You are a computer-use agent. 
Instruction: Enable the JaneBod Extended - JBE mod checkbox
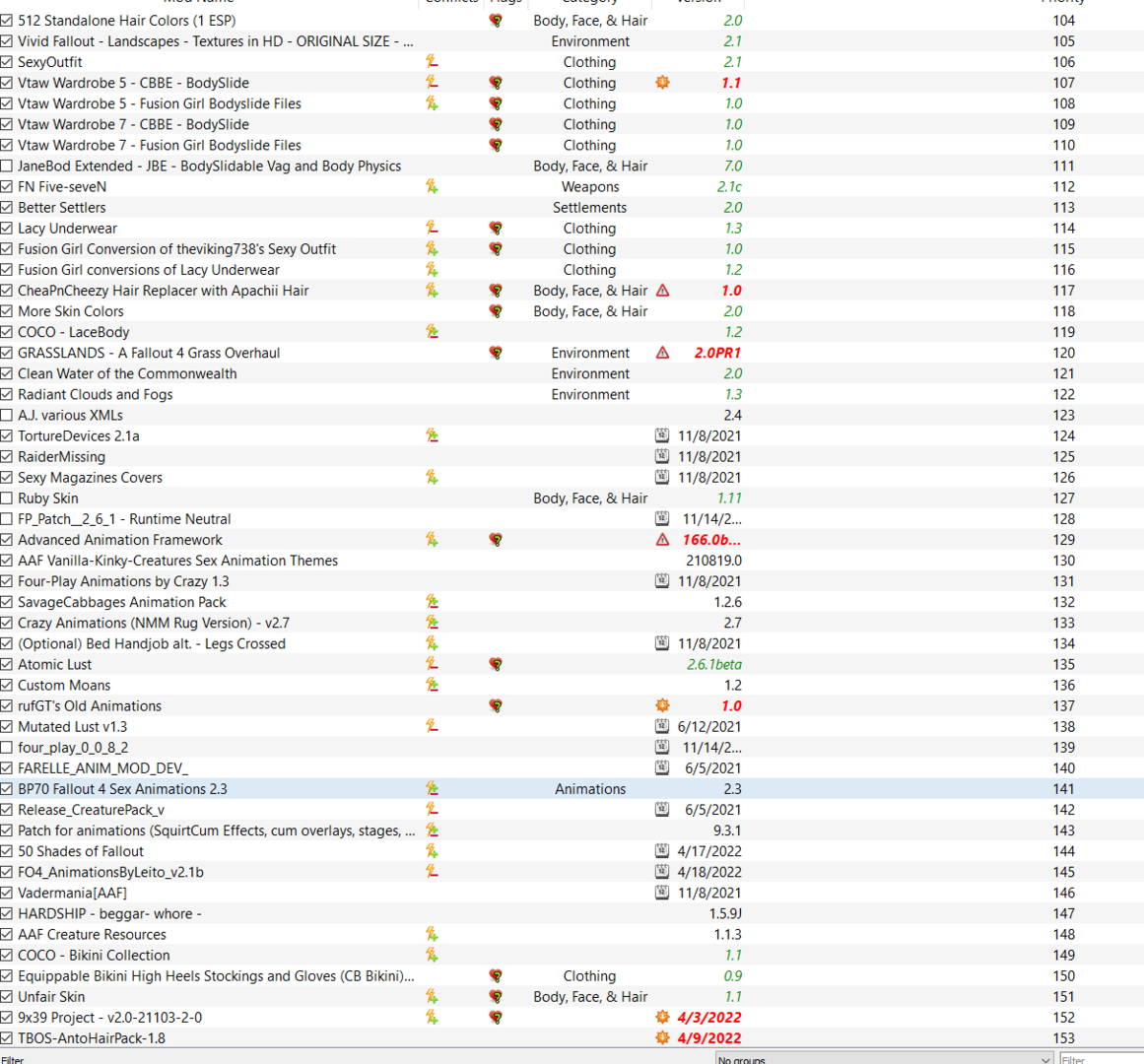pos(7,166)
